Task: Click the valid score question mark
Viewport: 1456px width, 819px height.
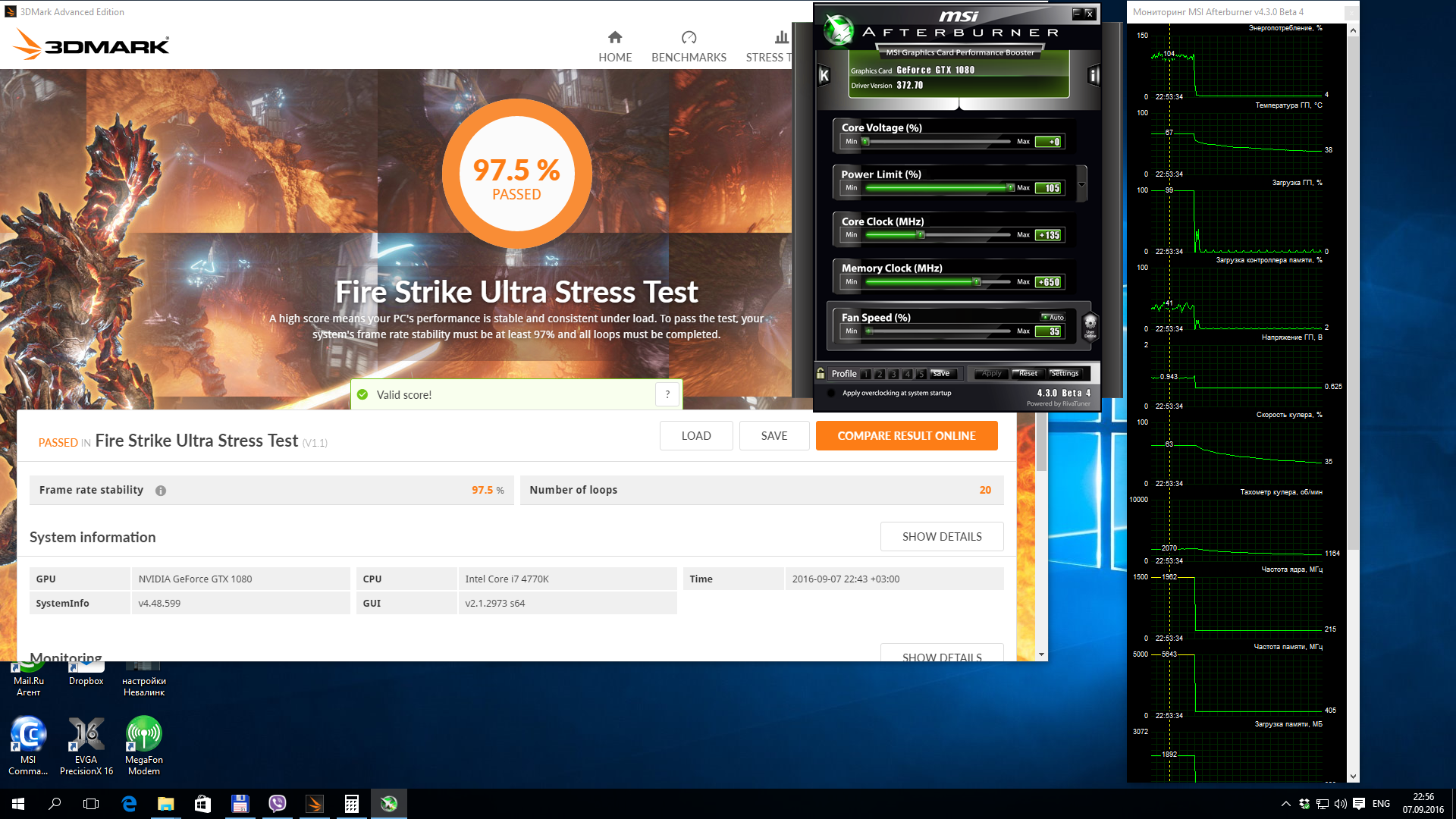Action: [x=667, y=394]
